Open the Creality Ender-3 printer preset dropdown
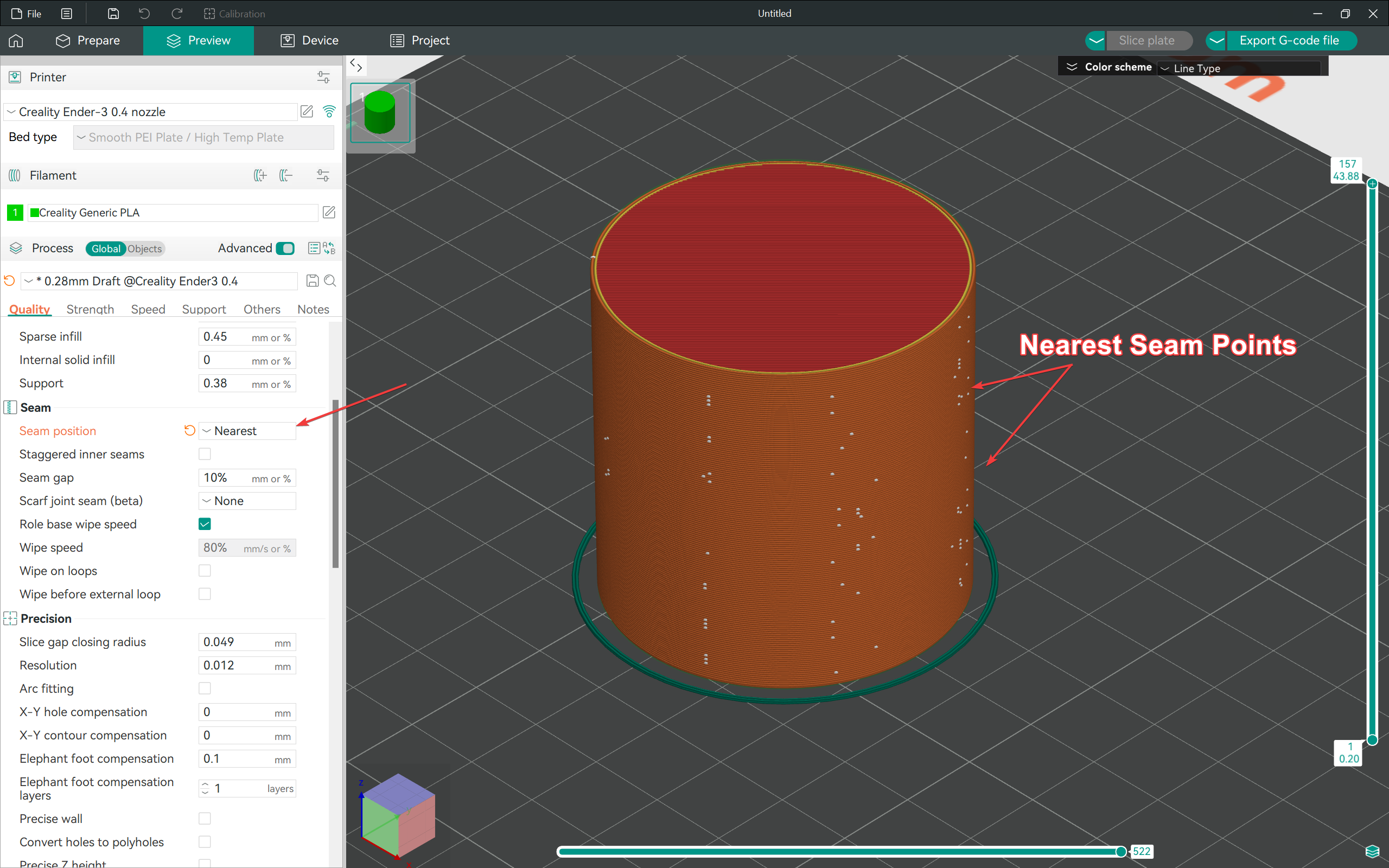 (150, 111)
